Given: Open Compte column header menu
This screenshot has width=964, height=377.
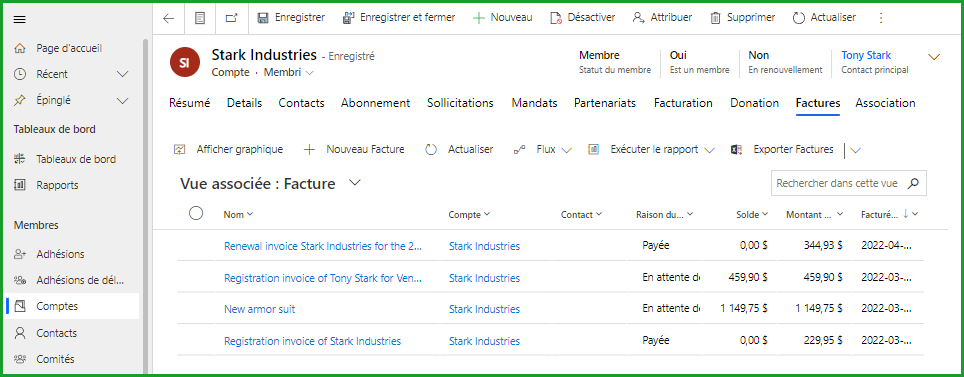Looking at the screenshot, I should 470,215.
